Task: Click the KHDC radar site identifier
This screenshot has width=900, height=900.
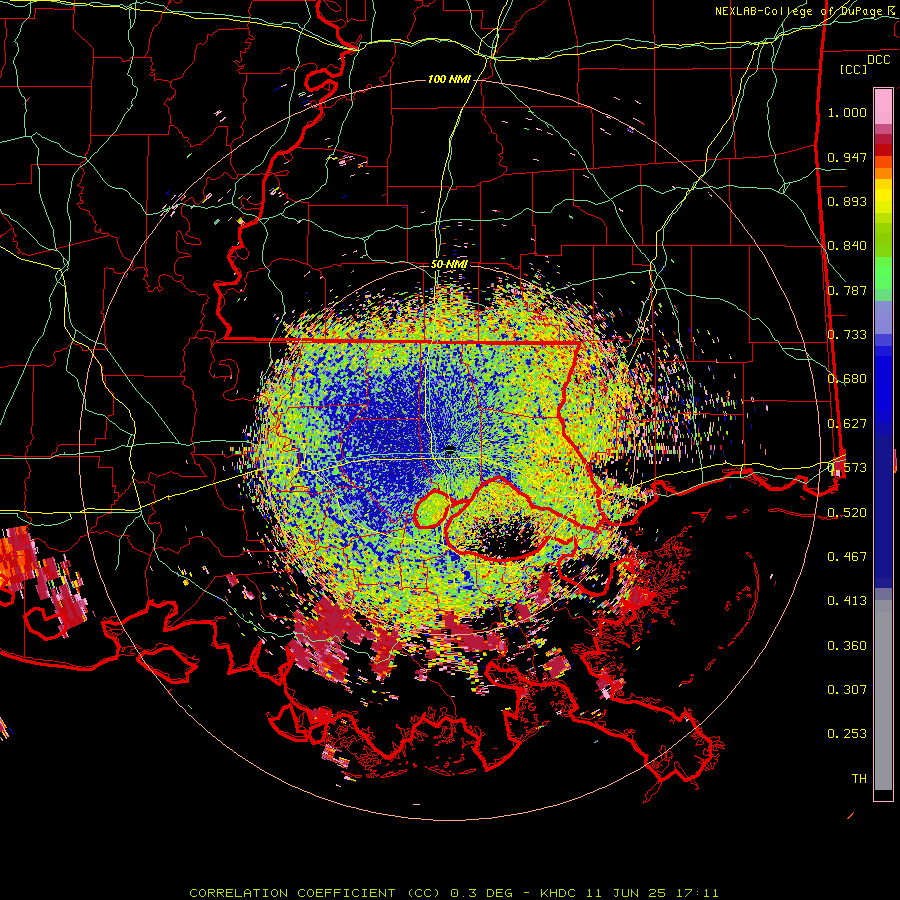Action: pos(557,893)
